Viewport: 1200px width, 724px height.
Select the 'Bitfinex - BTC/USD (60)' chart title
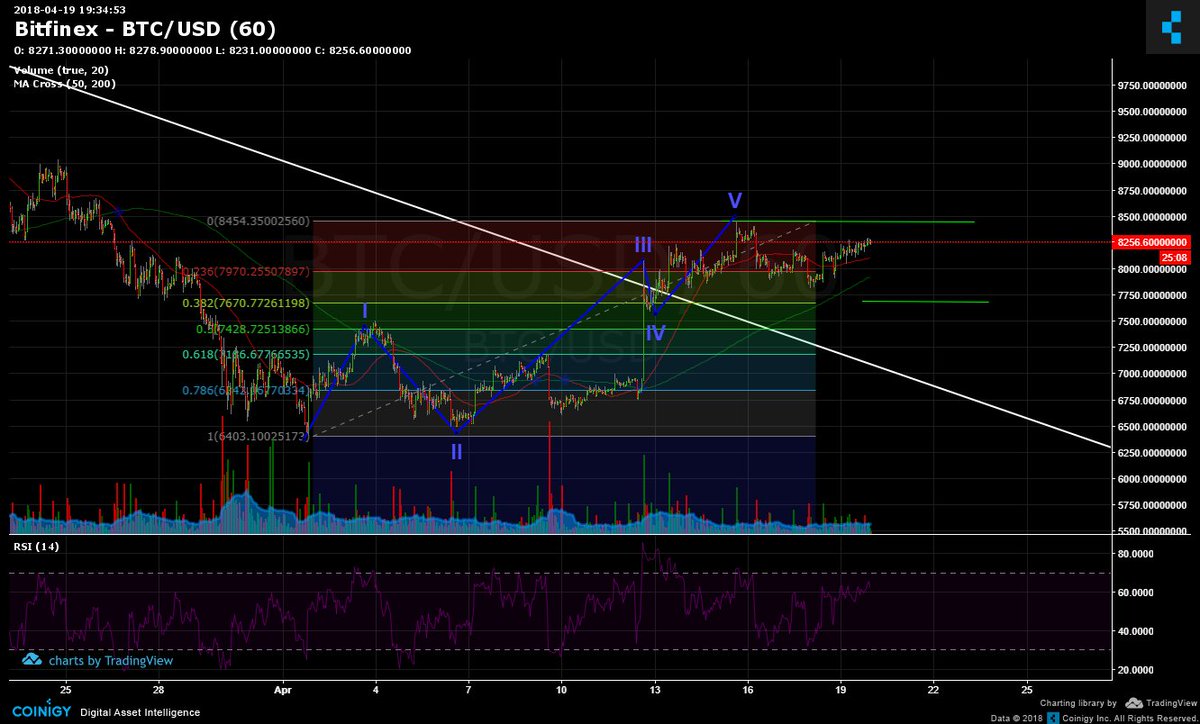tap(144, 29)
